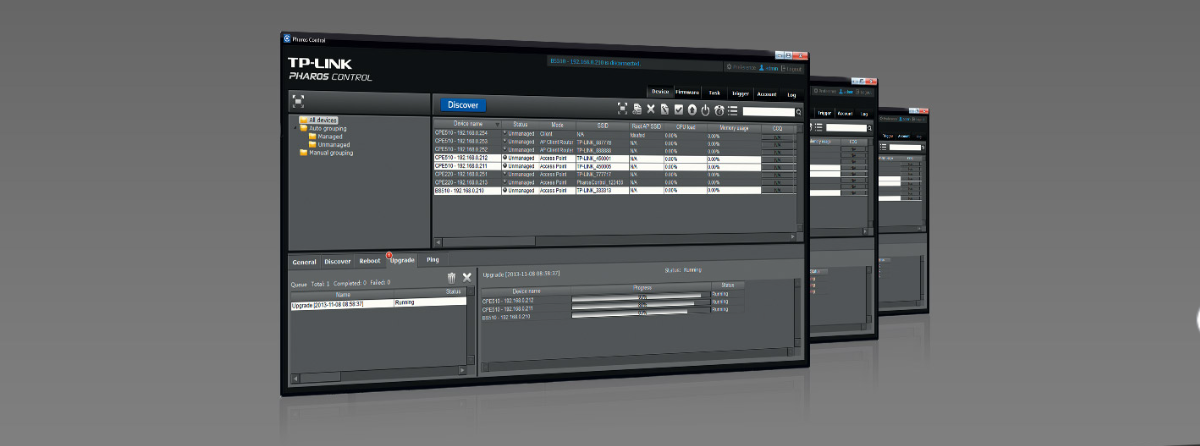Screen dimensions: 1200x446
Task: Click the power icon in device toolbar
Action: pos(705,109)
